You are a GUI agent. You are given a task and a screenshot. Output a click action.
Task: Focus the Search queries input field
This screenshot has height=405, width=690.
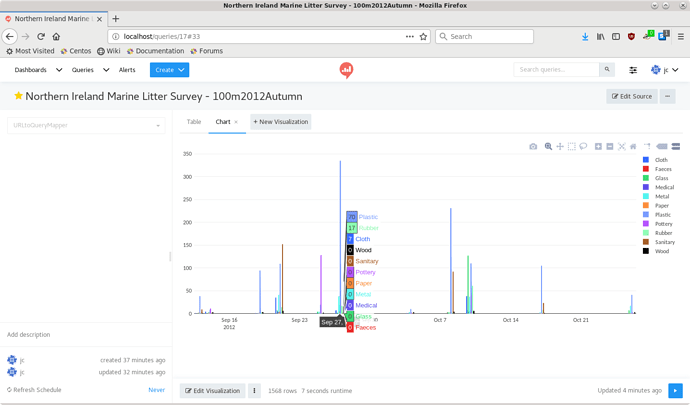pos(557,70)
